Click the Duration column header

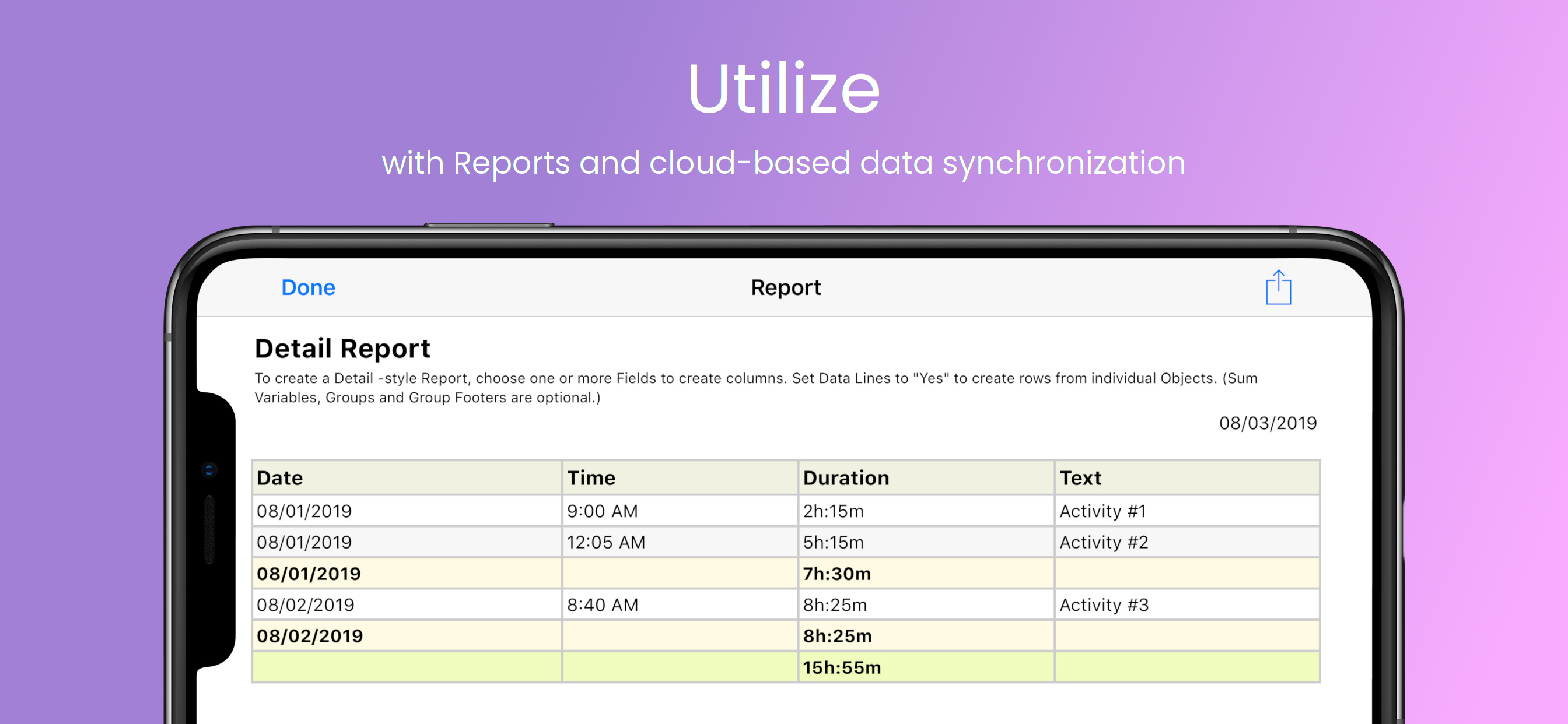[x=845, y=477]
